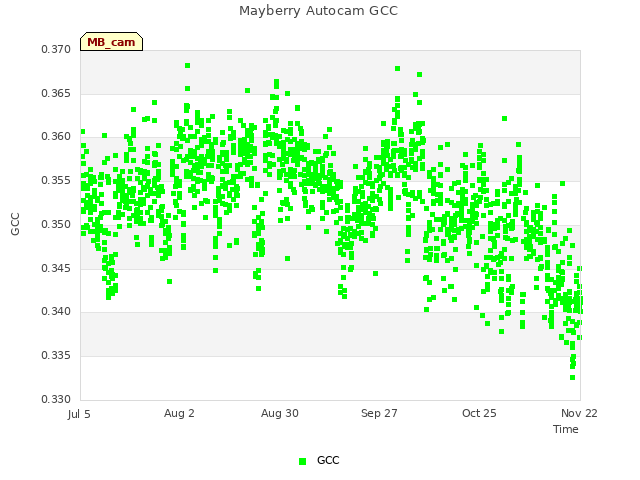Click the green GCC legend swatch
Viewport: 640px width, 480px height.
pos(302,461)
